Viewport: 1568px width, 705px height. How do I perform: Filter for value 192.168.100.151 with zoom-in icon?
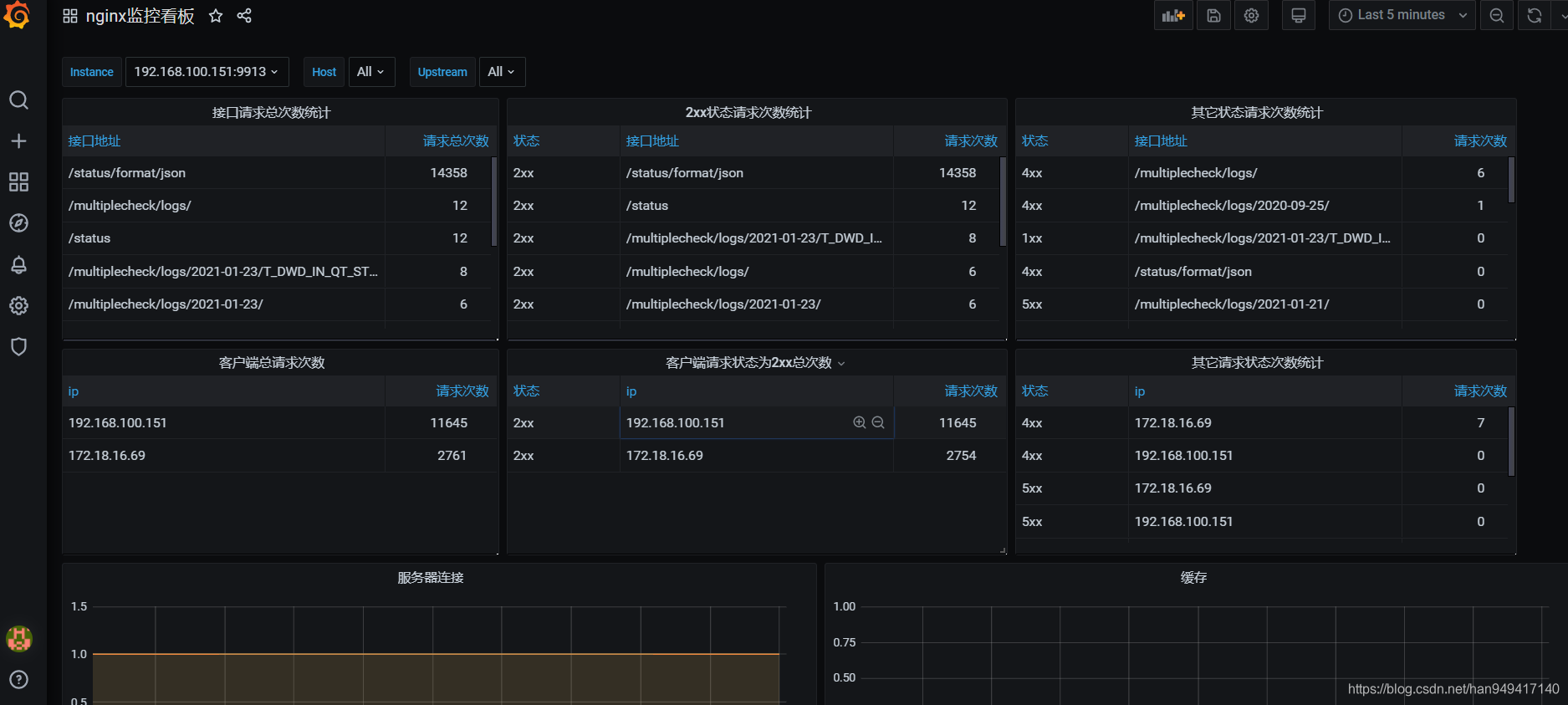pyautogui.click(x=859, y=422)
